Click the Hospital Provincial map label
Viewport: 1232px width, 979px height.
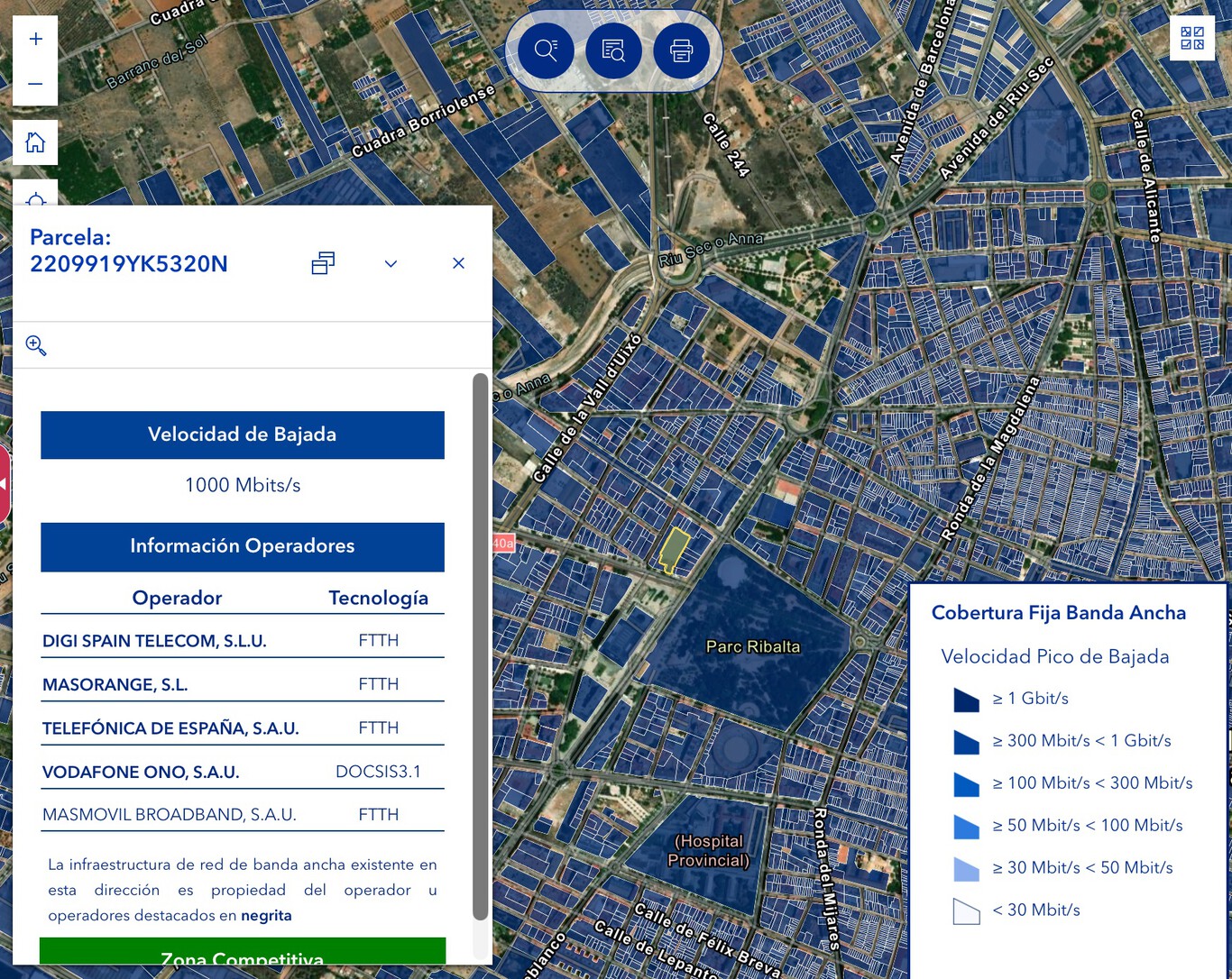(709, 850)
